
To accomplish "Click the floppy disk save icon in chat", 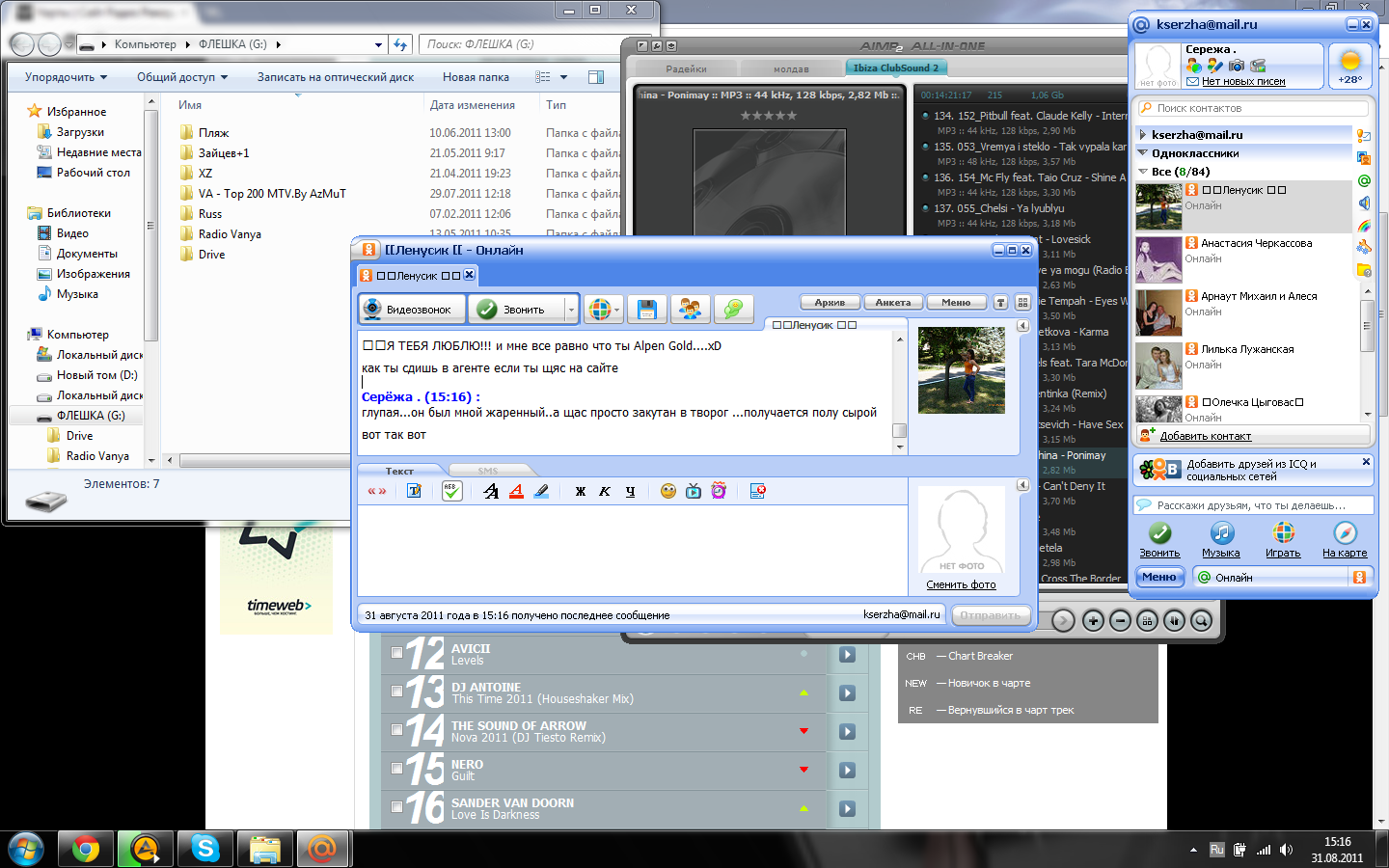I will [x=646, y=310].
